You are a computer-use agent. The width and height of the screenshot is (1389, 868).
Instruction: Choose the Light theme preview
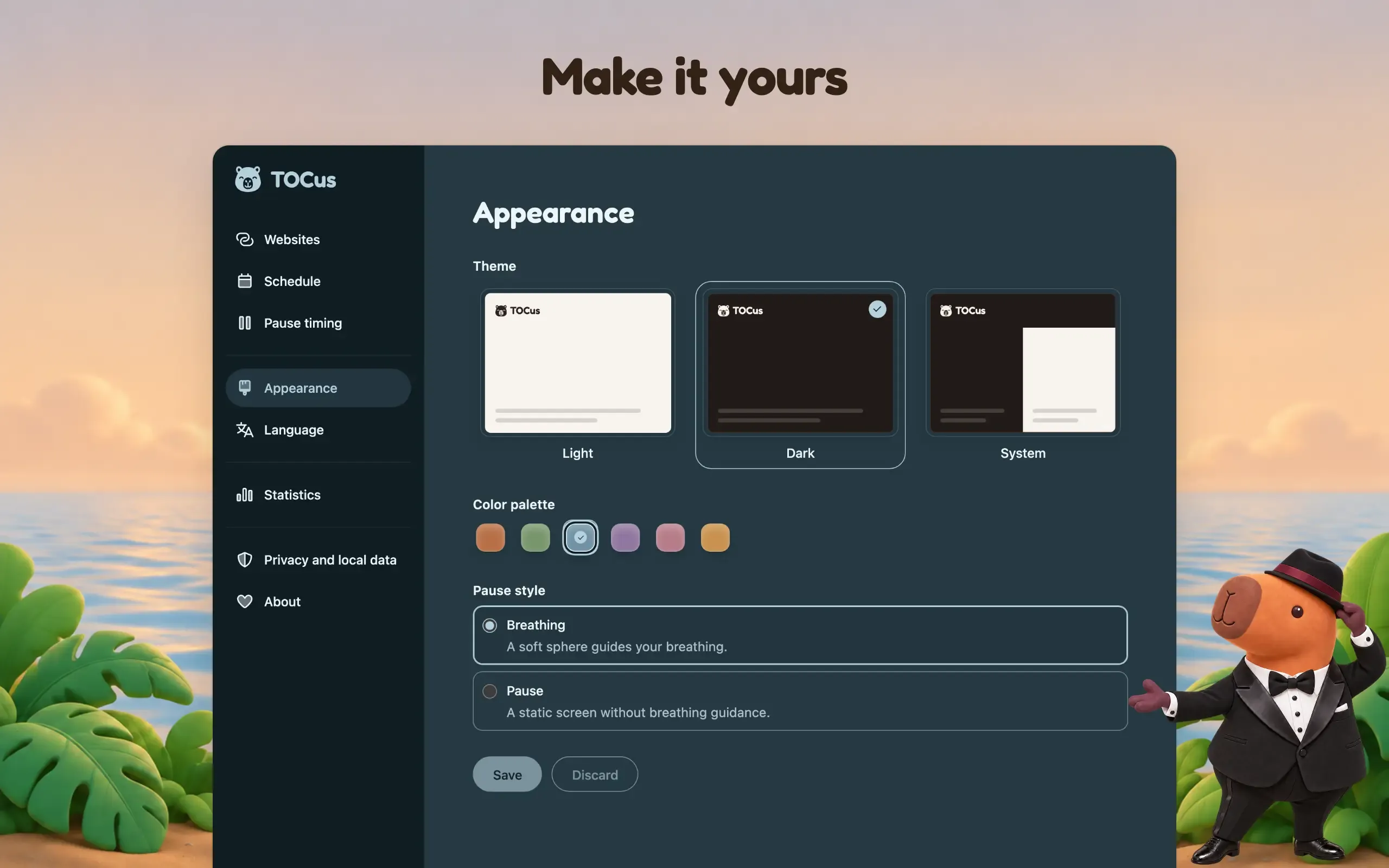click(x=577, y=362)
